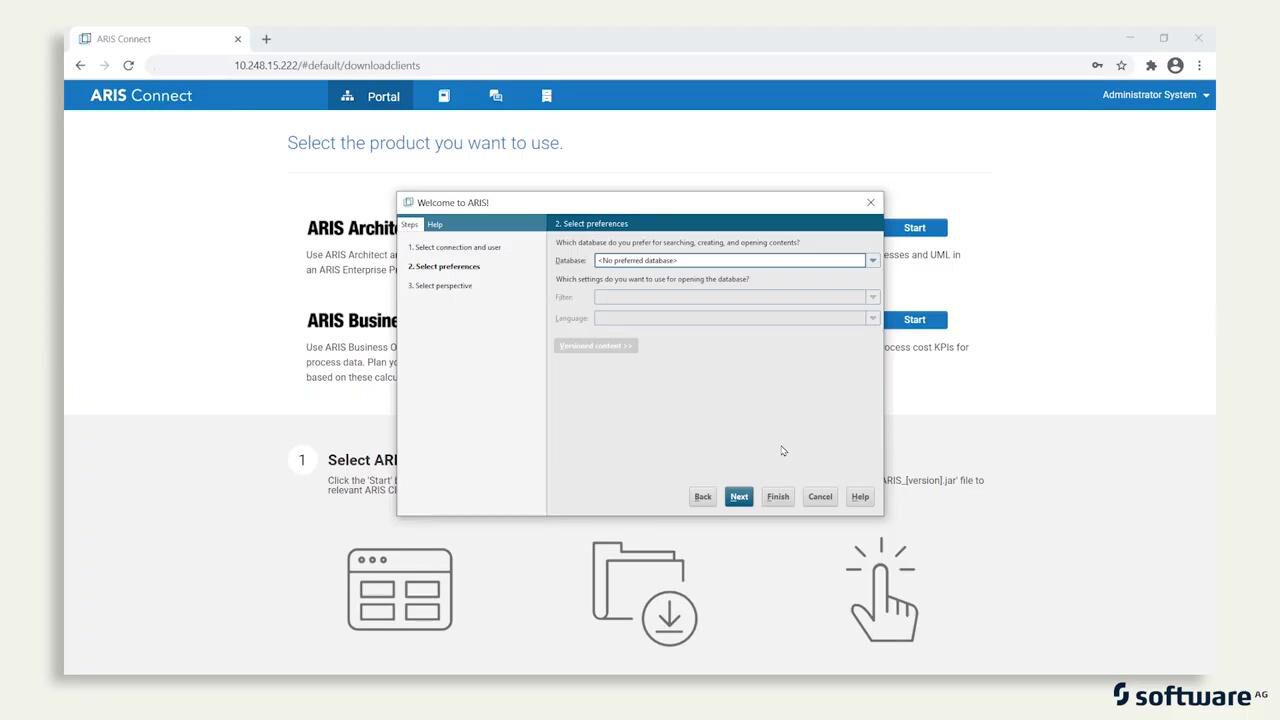1280x720 pixels.
Task: Expand the Administrator System user menu
Action: pos(1155,95)
